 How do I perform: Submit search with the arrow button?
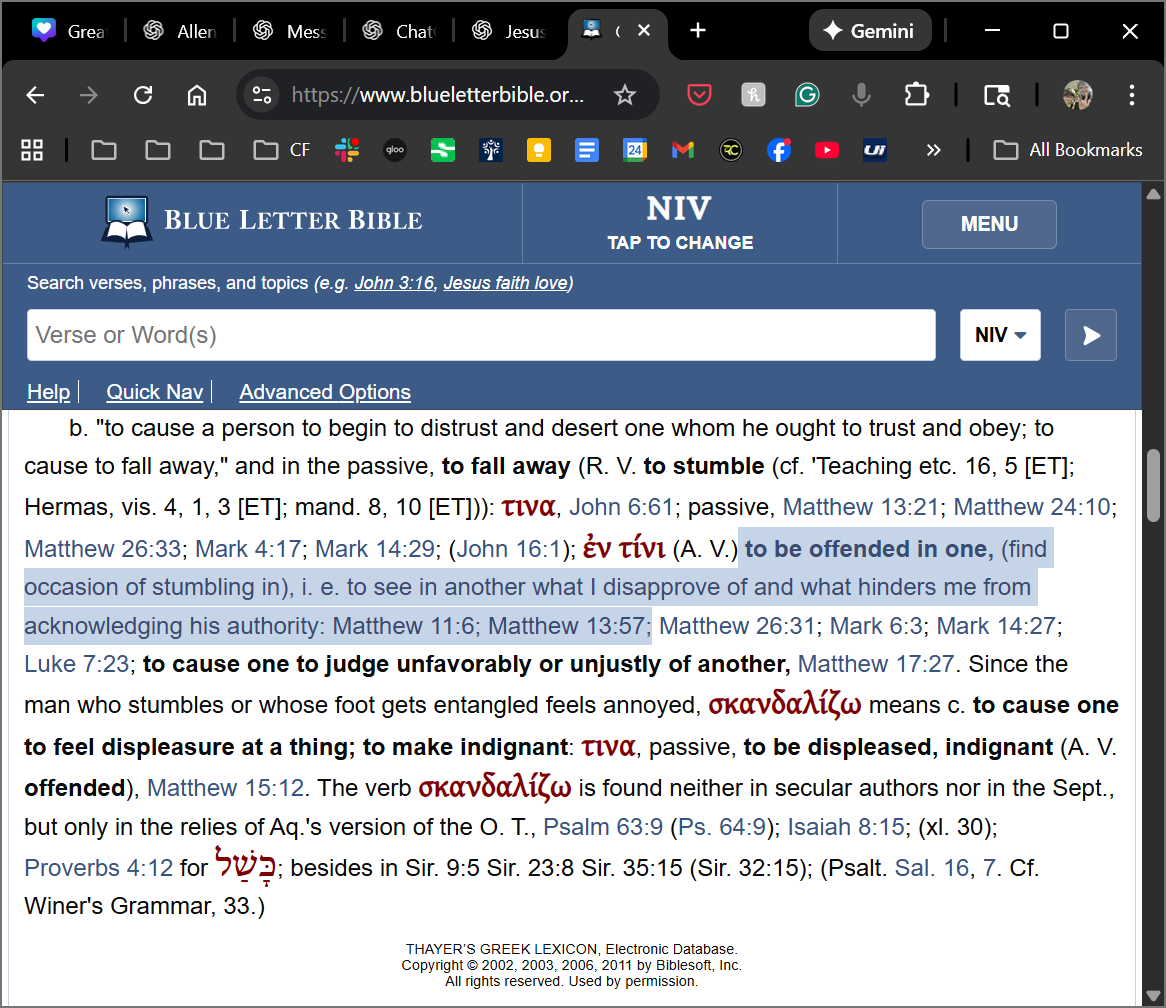1091,335
